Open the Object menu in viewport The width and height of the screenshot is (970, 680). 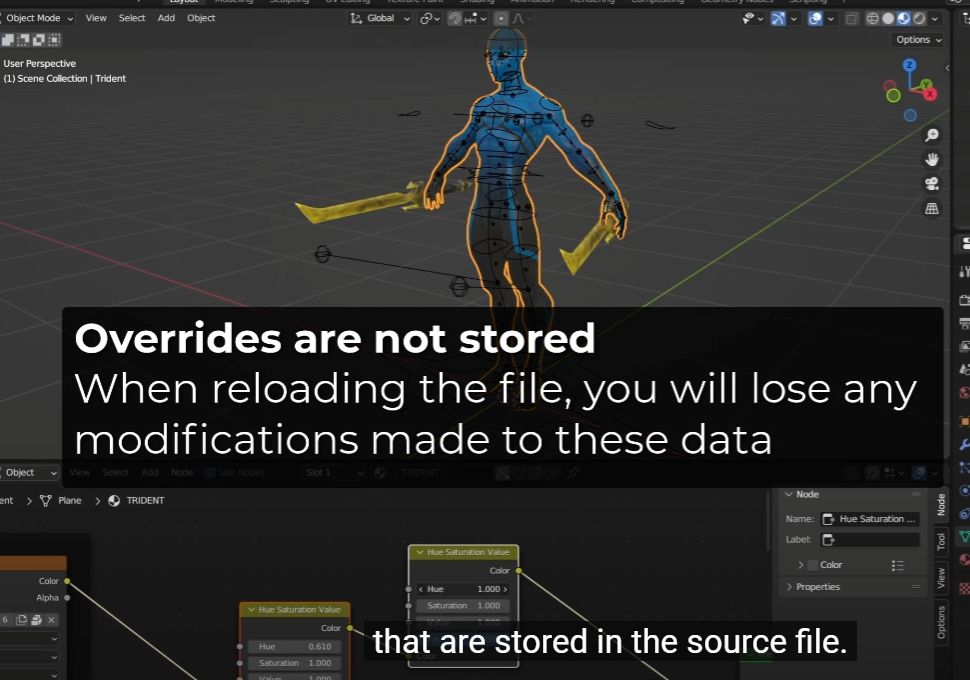click(201, 19)
